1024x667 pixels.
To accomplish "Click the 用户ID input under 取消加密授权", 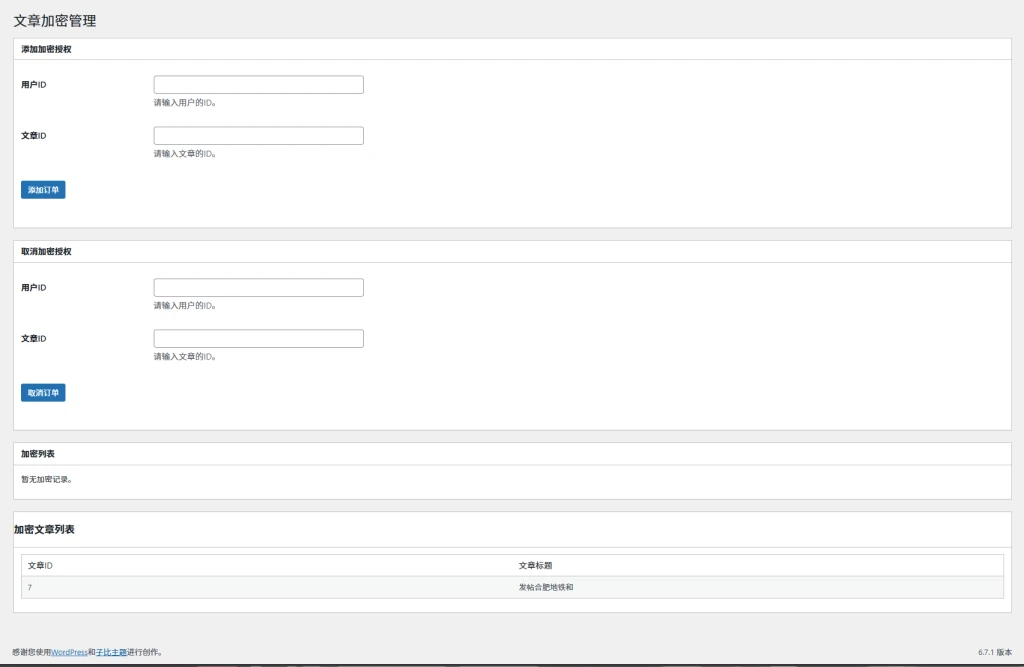I will 258,288.
